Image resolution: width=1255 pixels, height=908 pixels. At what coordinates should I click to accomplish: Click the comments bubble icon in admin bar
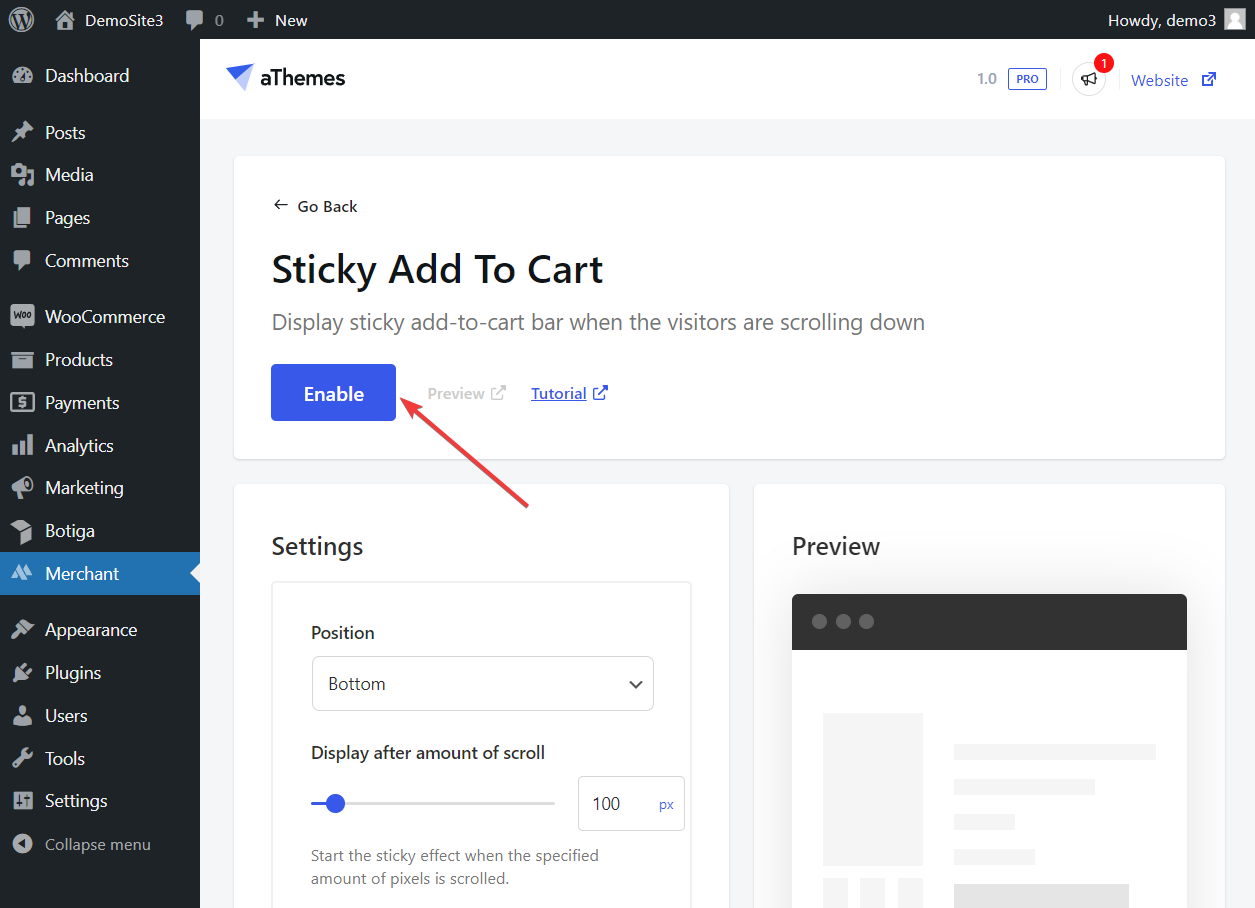click(195, 20)
